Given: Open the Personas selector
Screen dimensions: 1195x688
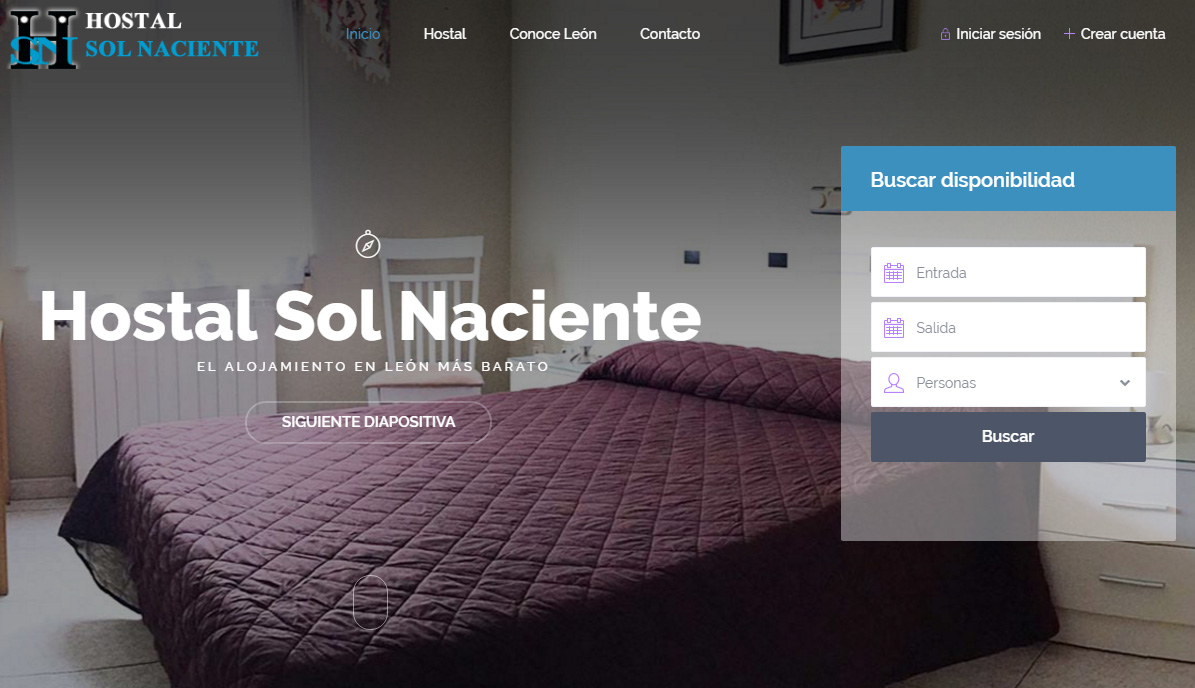Looking at the screenshot, I should [x=1008, y=382].
